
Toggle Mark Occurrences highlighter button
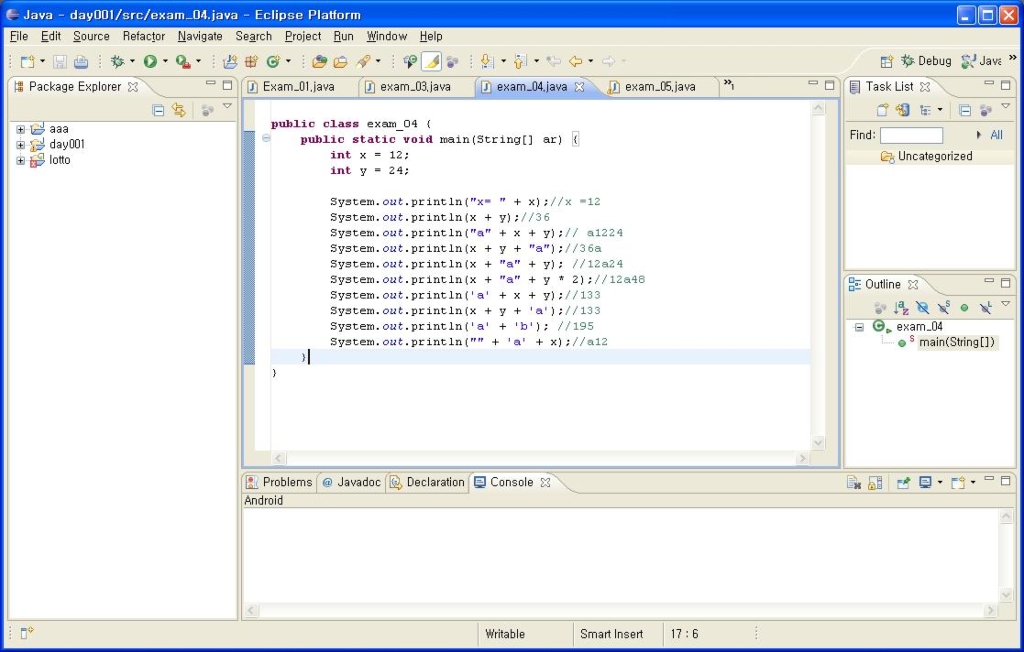pos(431,61)
